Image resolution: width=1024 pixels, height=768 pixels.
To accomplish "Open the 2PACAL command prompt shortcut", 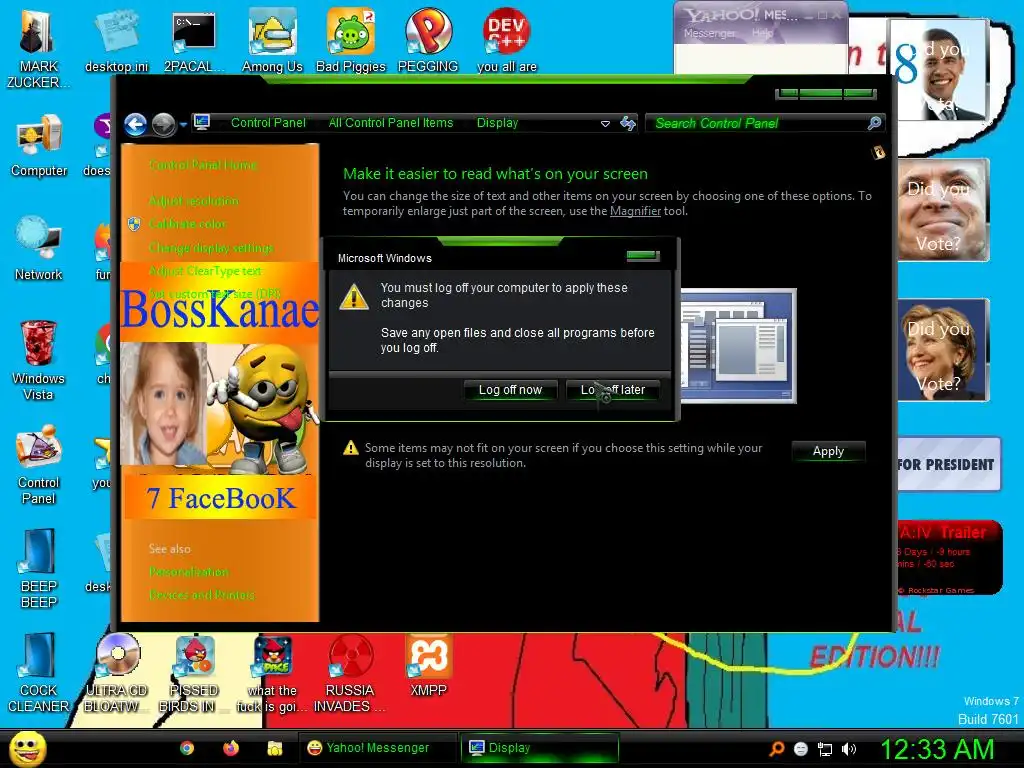I will point(194,40).
